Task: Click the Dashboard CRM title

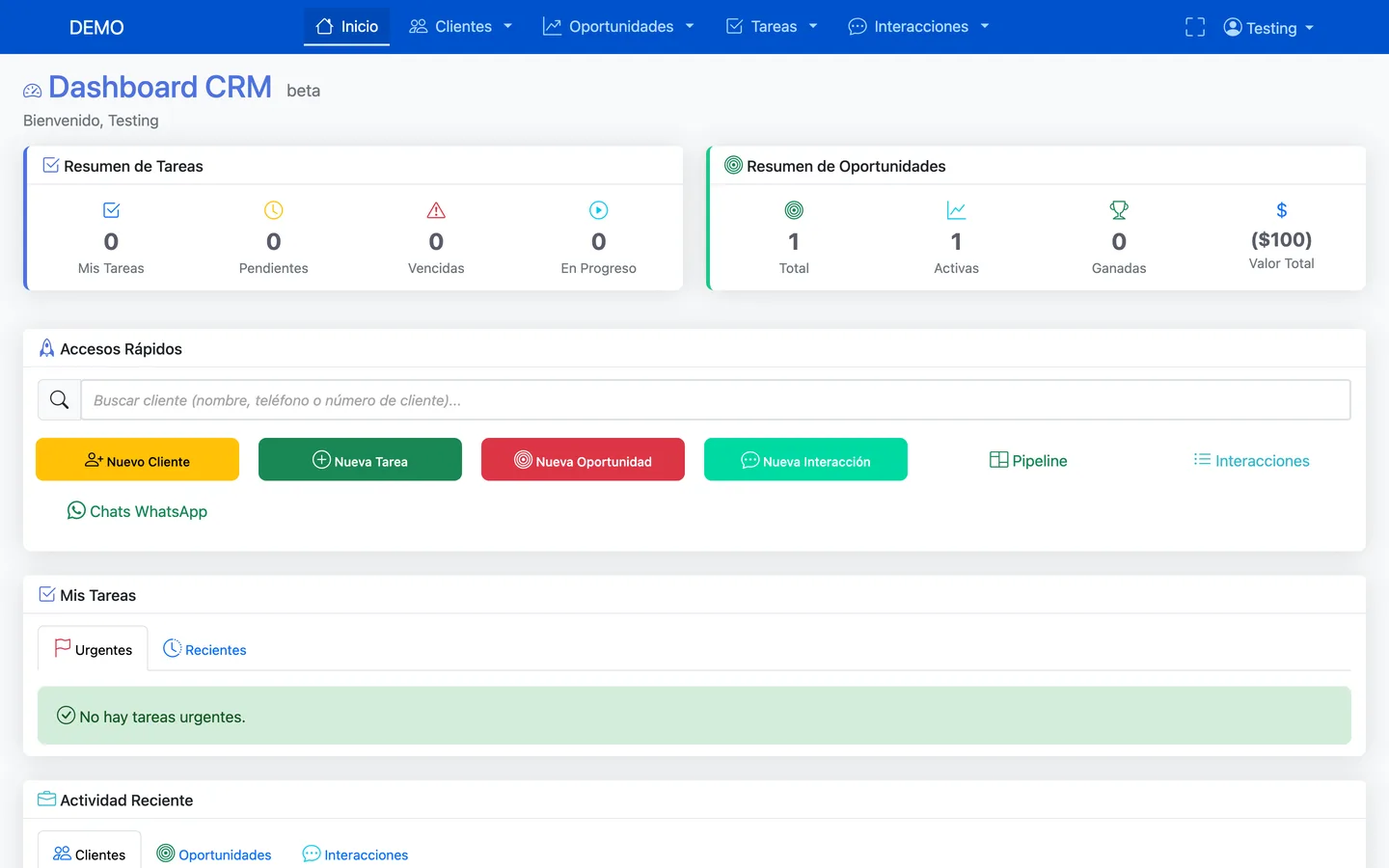Action: click(160, 87)
